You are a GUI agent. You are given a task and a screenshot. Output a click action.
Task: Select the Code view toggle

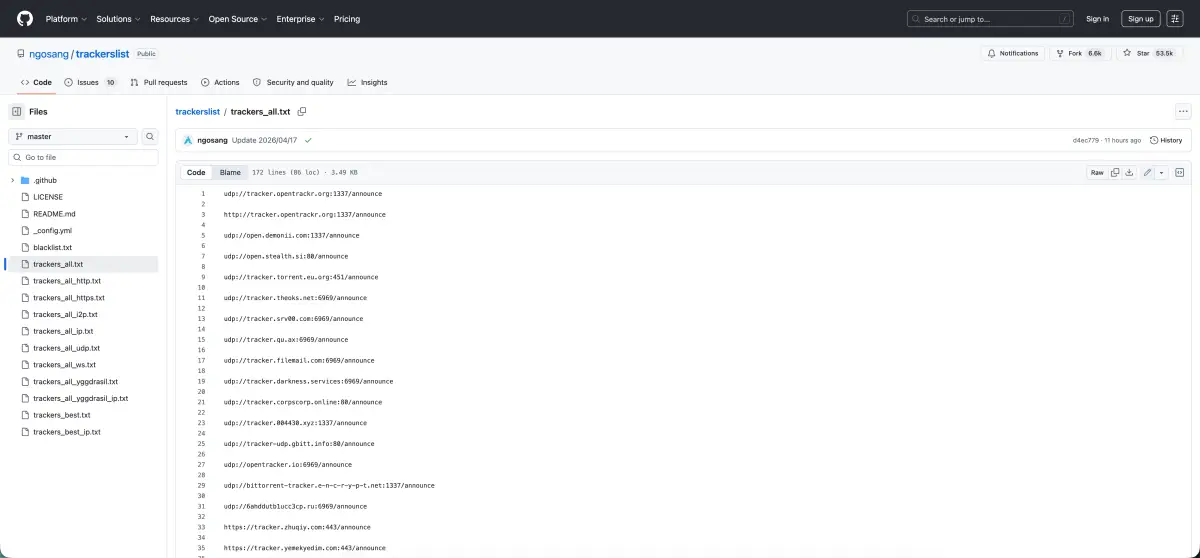[x=196, y=172]
